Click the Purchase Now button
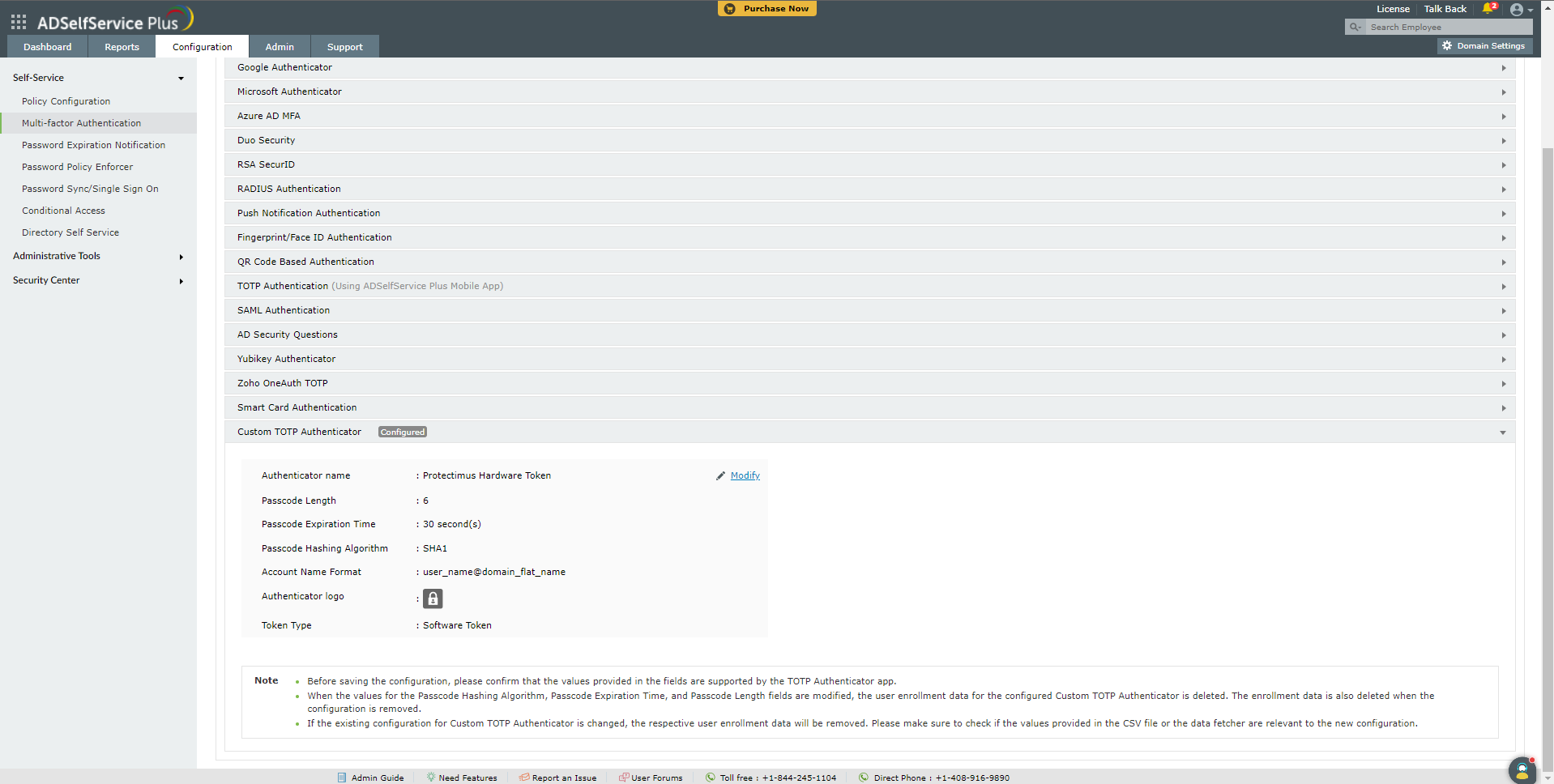The image size is (1554, 784). 766,9
